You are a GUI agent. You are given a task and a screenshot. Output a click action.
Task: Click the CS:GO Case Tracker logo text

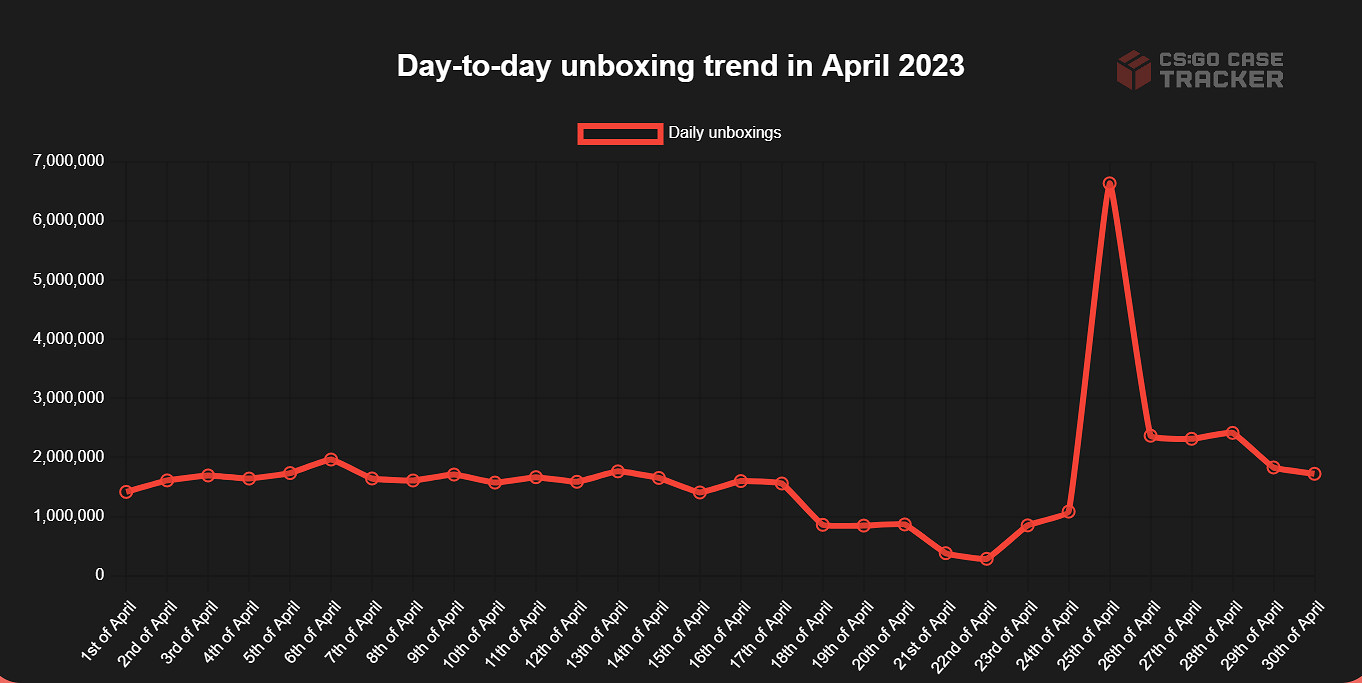1221,70
